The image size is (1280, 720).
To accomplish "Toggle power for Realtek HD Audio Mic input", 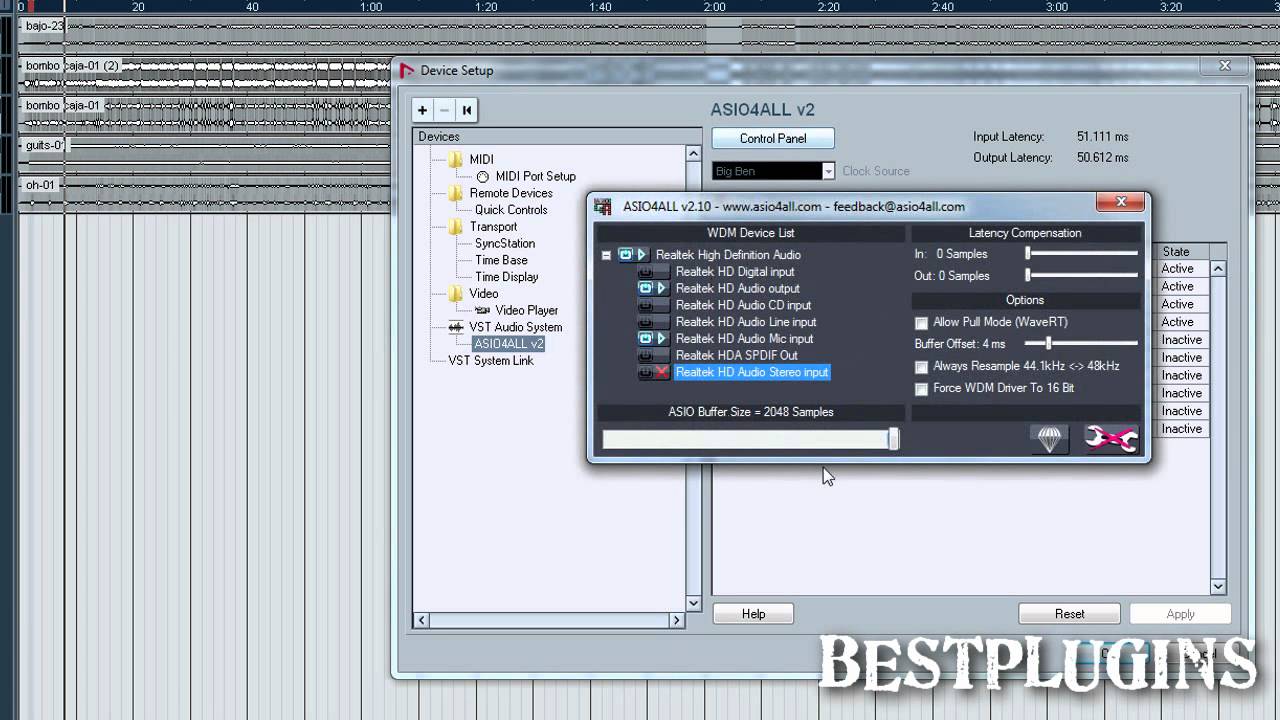I will point(646,339).
